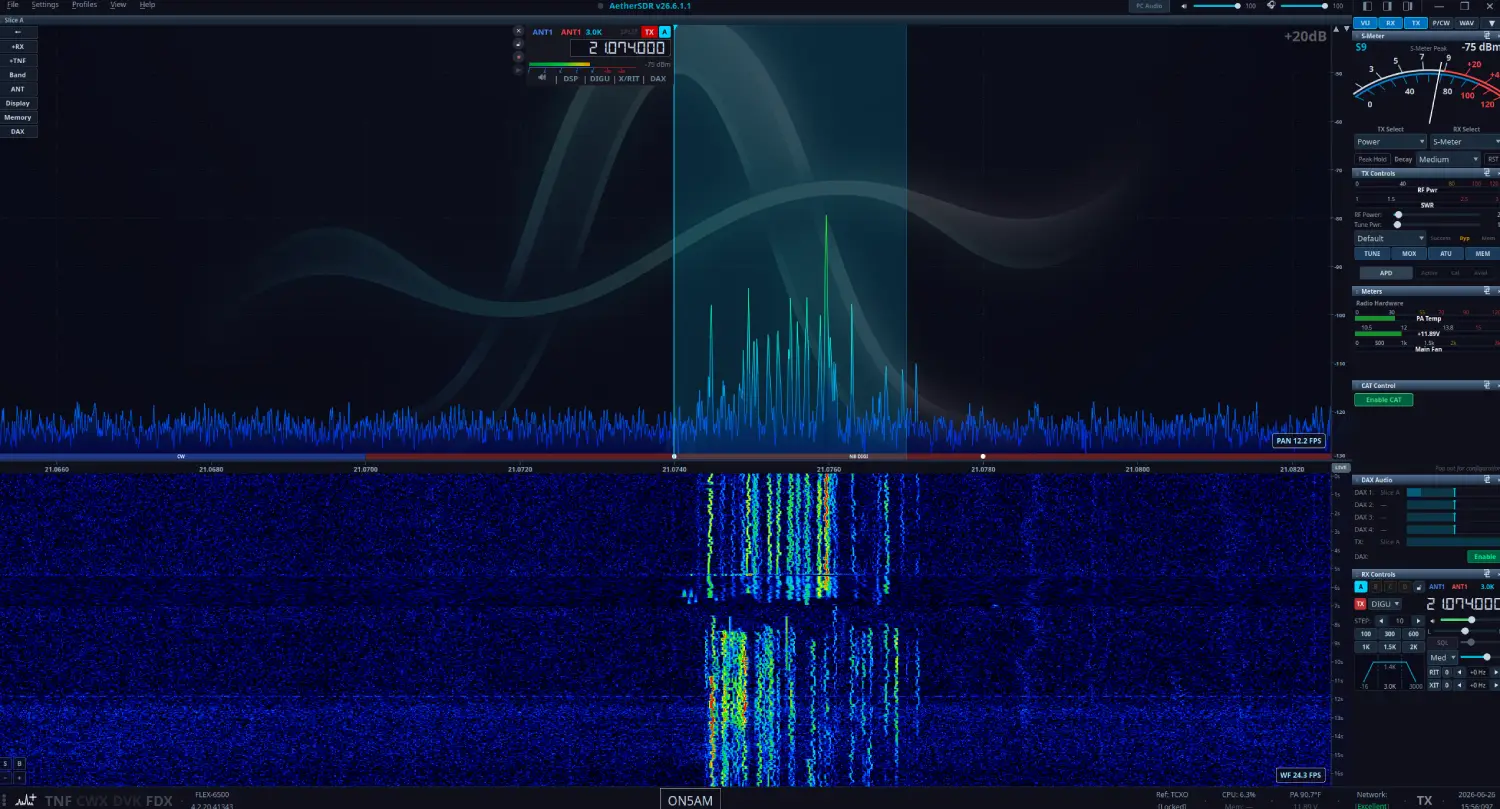
Task: Toggle the APD button in TX Controls
Action: [1386, 273]
